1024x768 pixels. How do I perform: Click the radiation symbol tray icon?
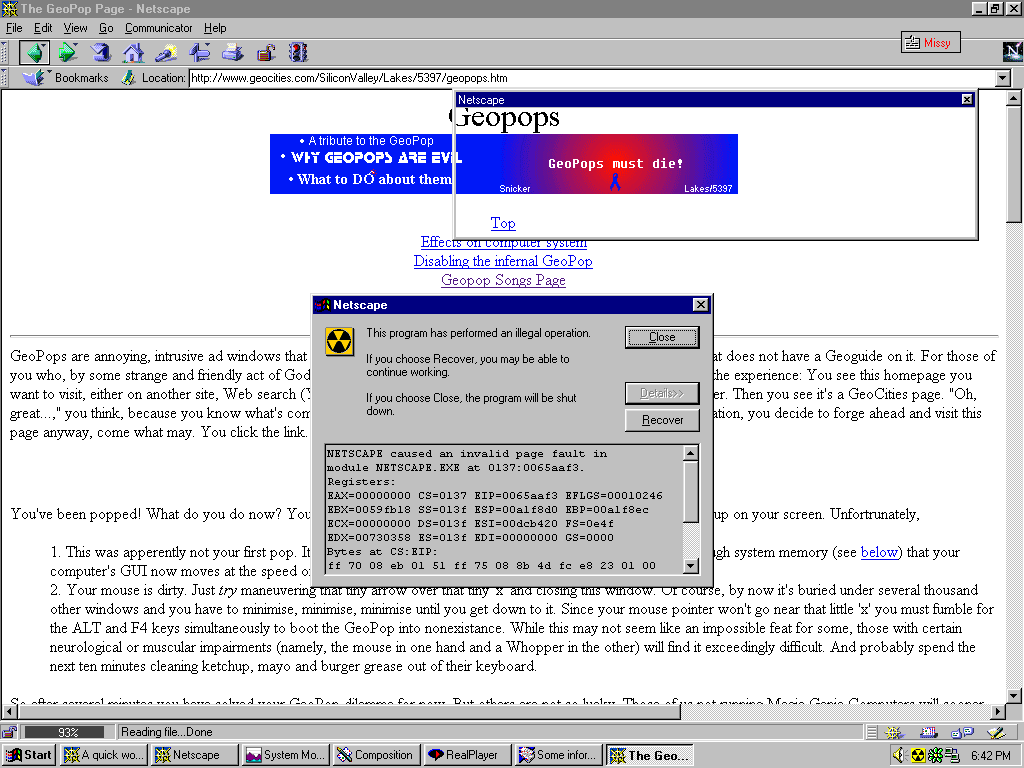pos(918,756)
